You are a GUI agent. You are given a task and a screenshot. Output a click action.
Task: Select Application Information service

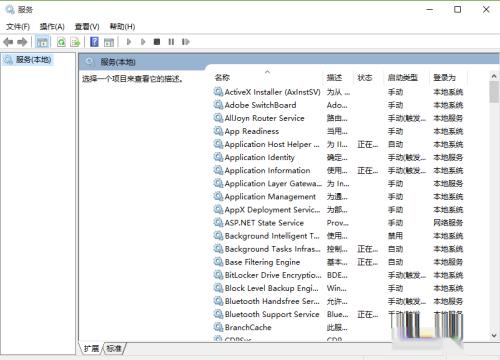[338, 170]
